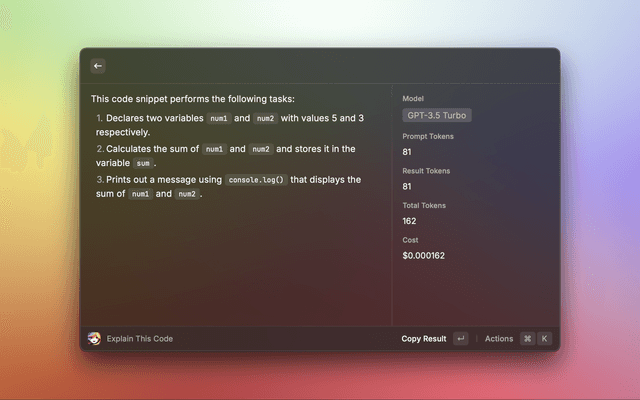This screenshot has height=400, width=640.
Task: Click the back arrow button
Action: click(98, 66)
